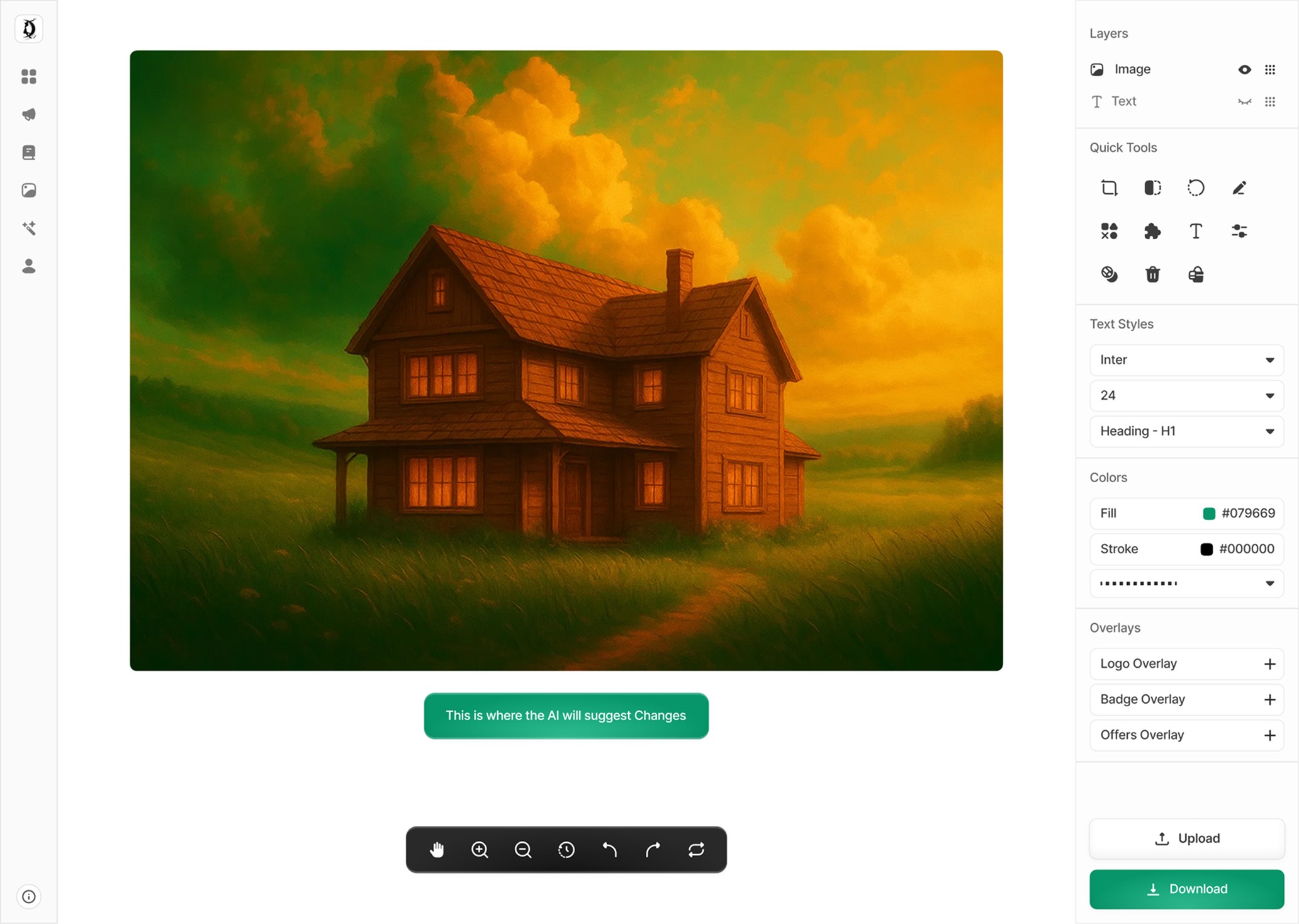The height and width of the screenshot is (924, 1299).
Task: Click the zoom in magnifier icon
Action: [x=480, y=850]
